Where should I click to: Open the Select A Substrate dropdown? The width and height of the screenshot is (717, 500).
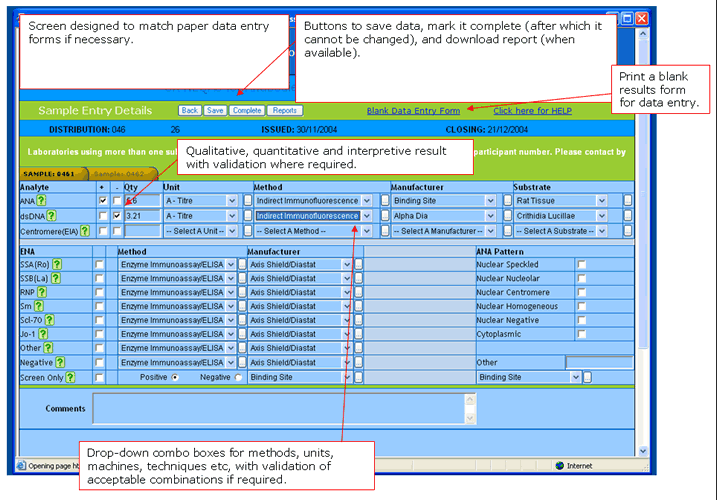pyautogui.click(x=602, y=231)
